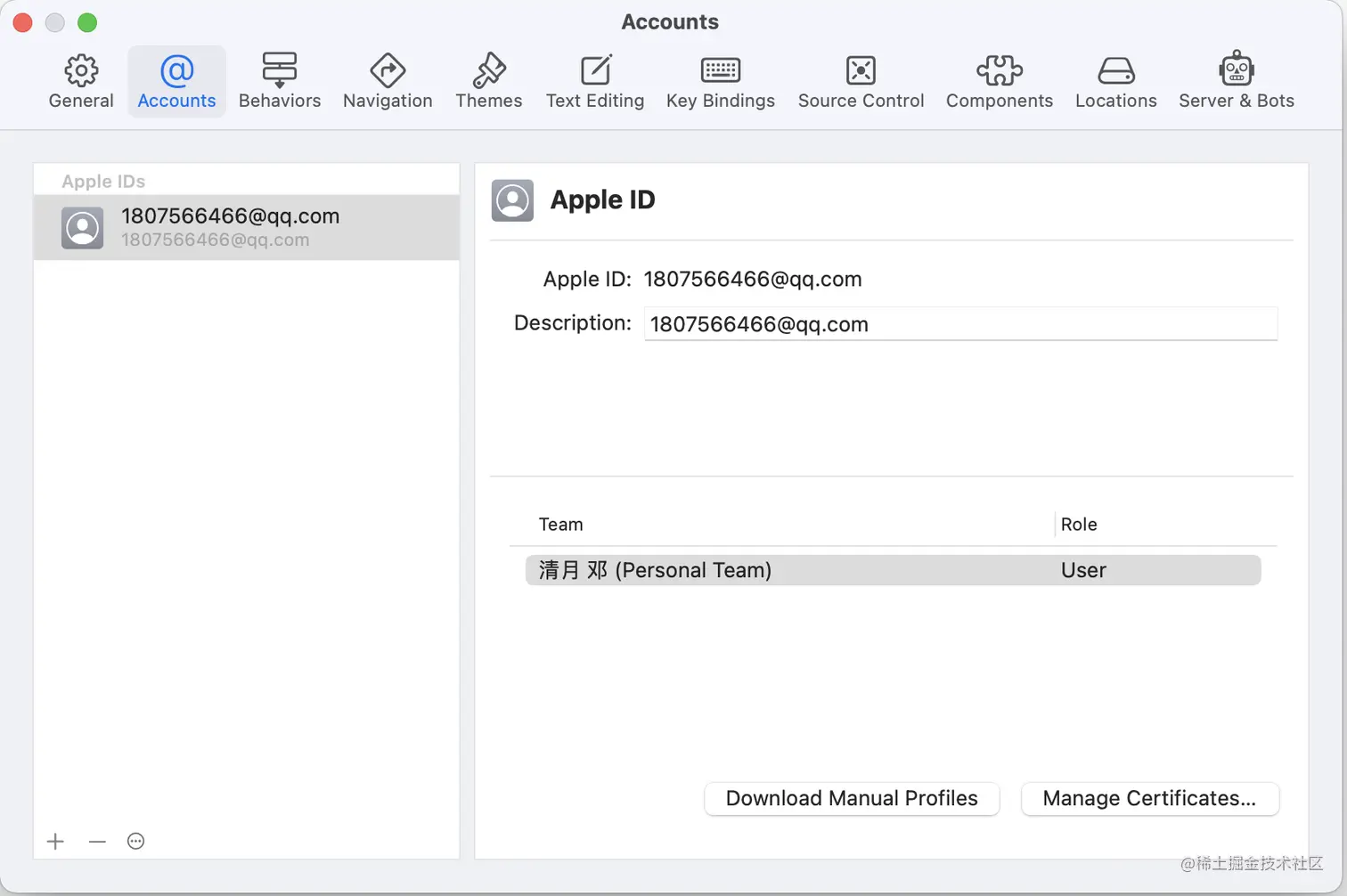Select the 1807566466@qq.com account row
Screen dimensions: 1347x896
pyautogui.click(x=247, y=228)
